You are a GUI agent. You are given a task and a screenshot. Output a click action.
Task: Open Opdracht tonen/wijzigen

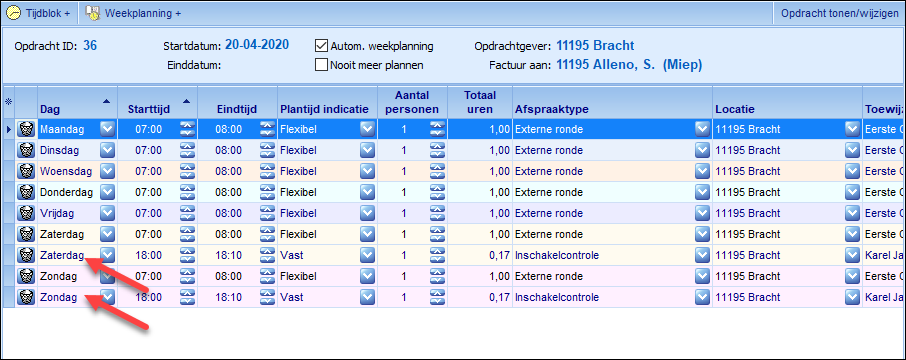pyautogui.click(x=840, y=14)
